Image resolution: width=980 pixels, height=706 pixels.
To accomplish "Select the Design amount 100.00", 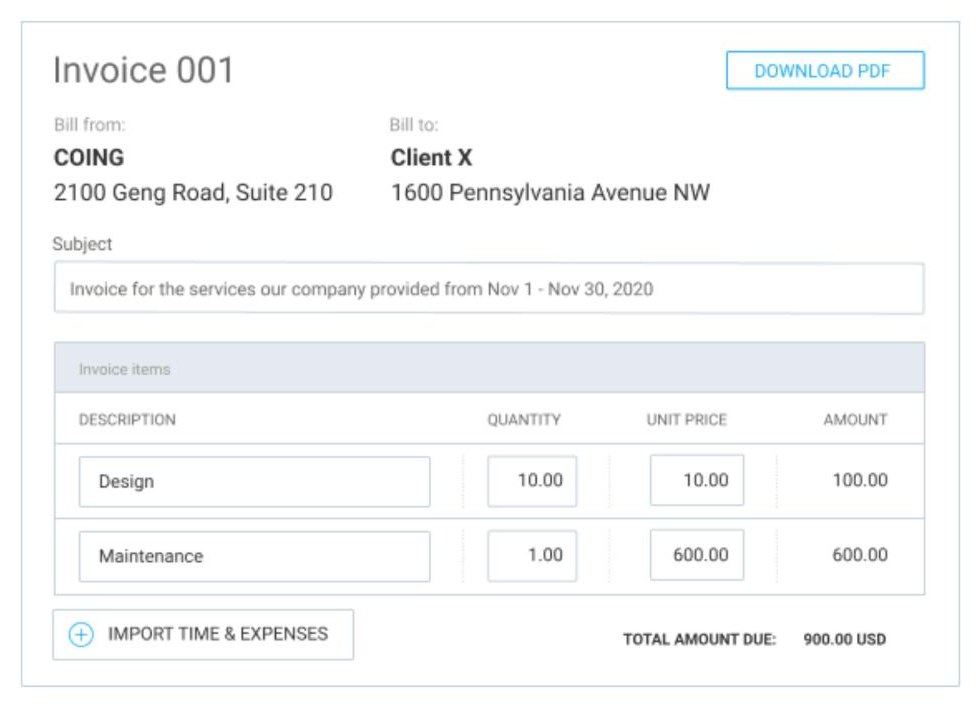I will click(860, 480).
